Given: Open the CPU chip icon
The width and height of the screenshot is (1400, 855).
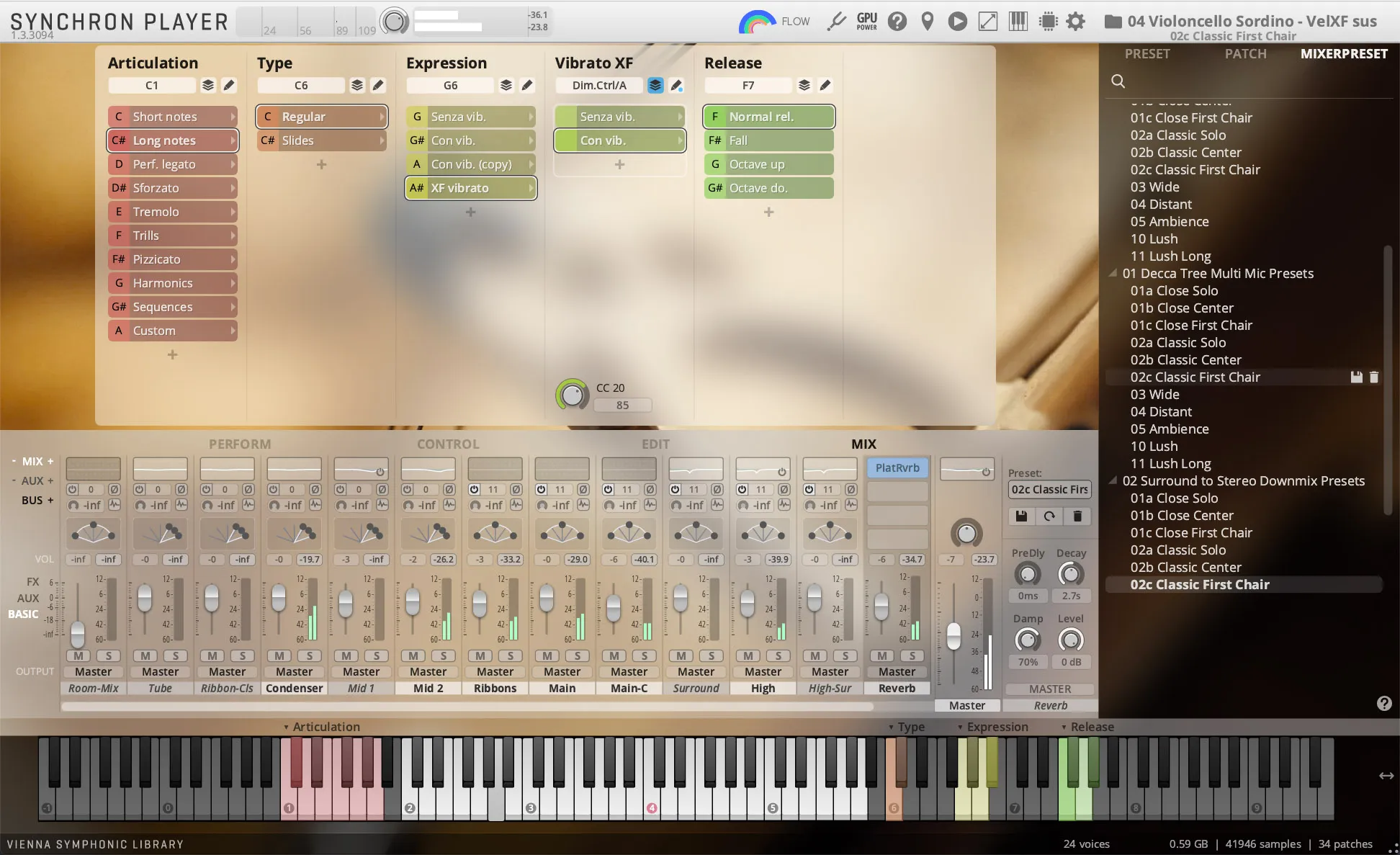Looking at the screenshot, I should [x=1049, y=22].
